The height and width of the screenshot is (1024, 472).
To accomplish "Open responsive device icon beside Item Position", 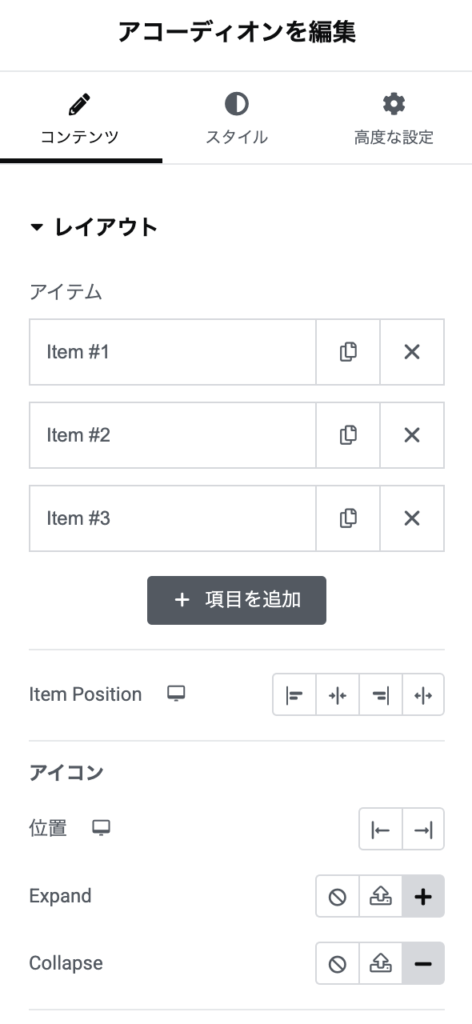I will [176, 694].
